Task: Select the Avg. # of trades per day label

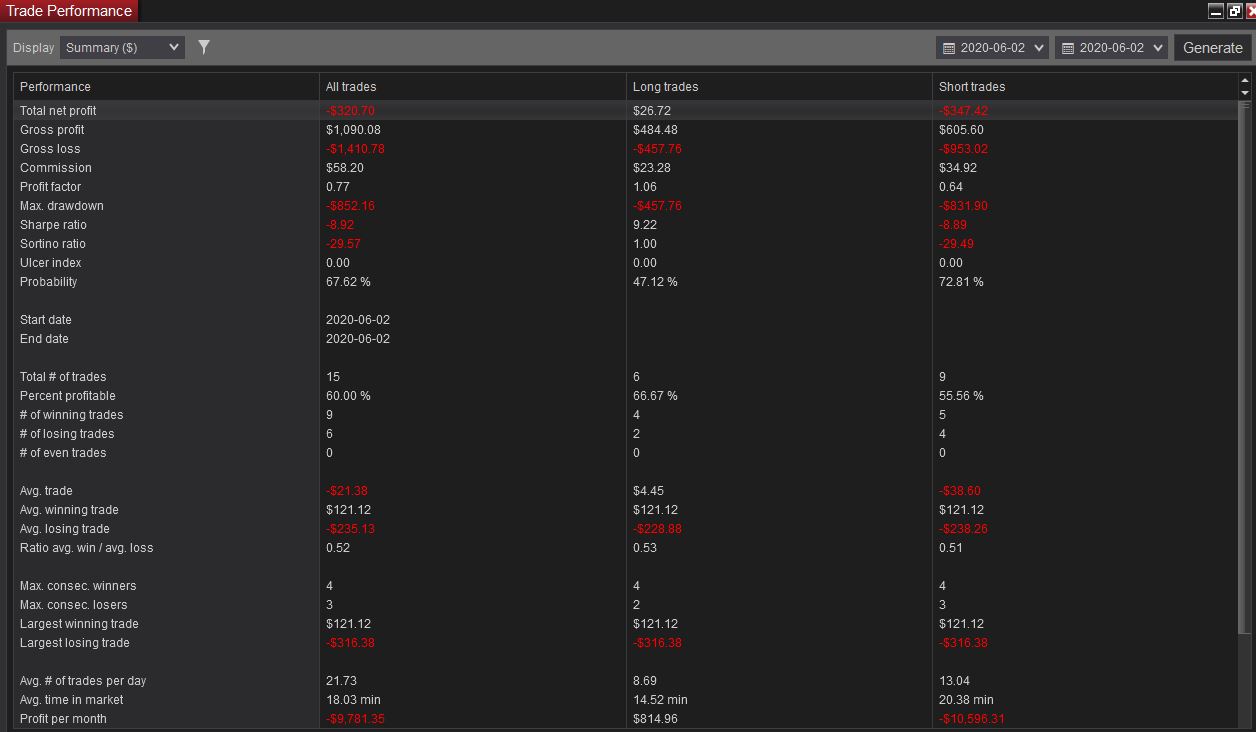Action: tap(83, 681)
